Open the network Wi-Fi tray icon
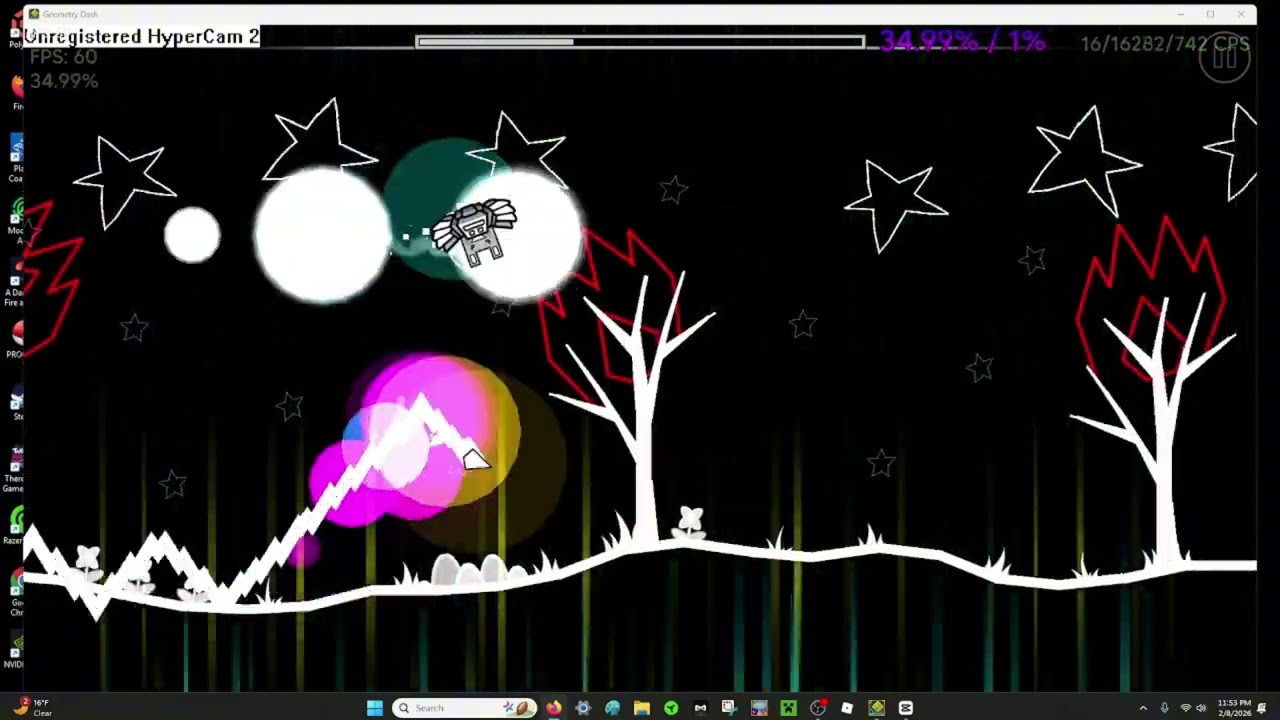Screen dimensions: 1280x720 (x=1185, y=708)
